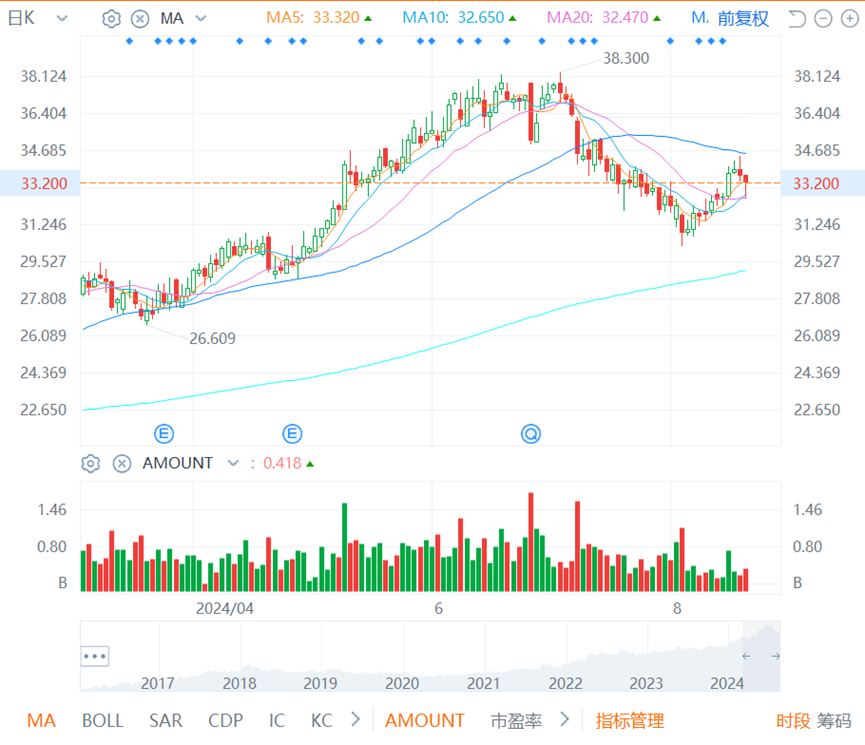Image resolution: width=865 pixels, height=745 pixels.
Task: Click the first E event marker near 2024/04
Action: pos(164,434)
